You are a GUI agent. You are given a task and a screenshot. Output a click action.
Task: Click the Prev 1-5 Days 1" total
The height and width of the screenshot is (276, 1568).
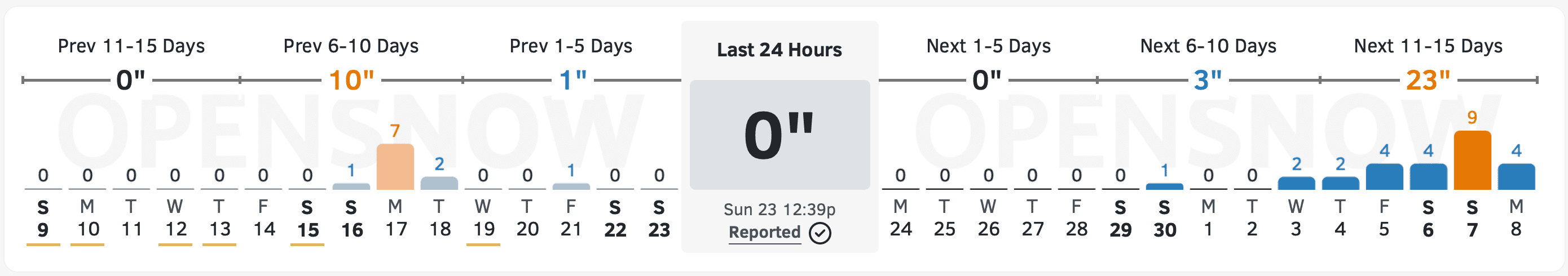(x=572, y=80)
